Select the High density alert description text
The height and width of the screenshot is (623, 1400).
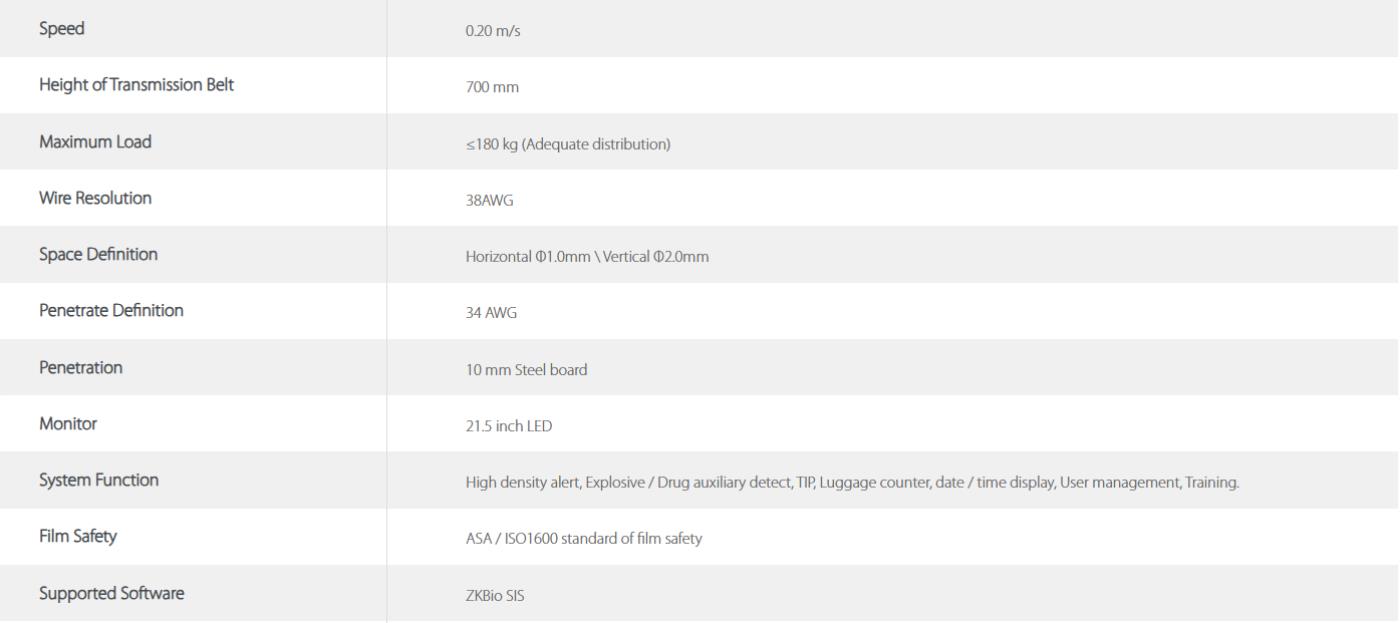pyautogui.click(x=852, y=483)
